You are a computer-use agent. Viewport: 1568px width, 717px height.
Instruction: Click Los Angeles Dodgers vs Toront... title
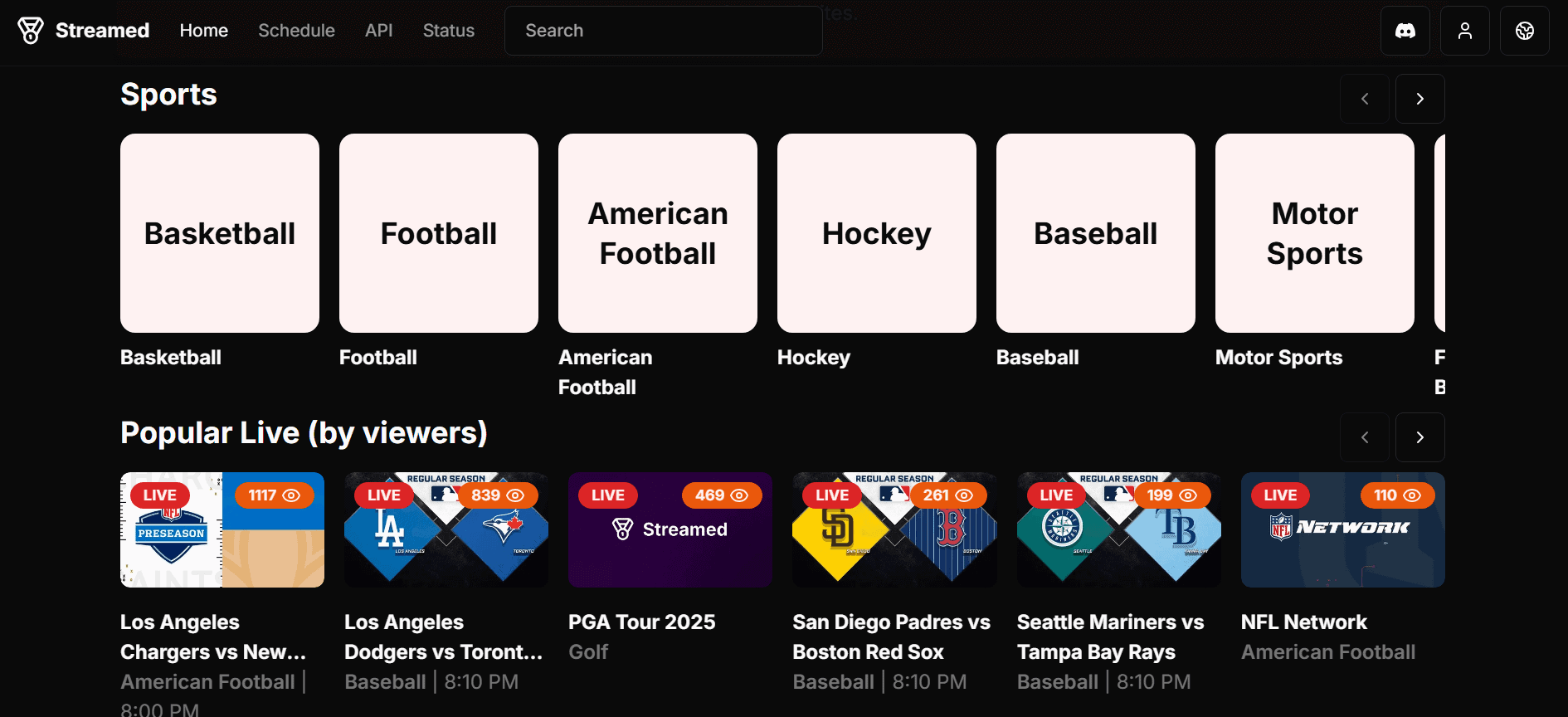[x=444, y=637]
